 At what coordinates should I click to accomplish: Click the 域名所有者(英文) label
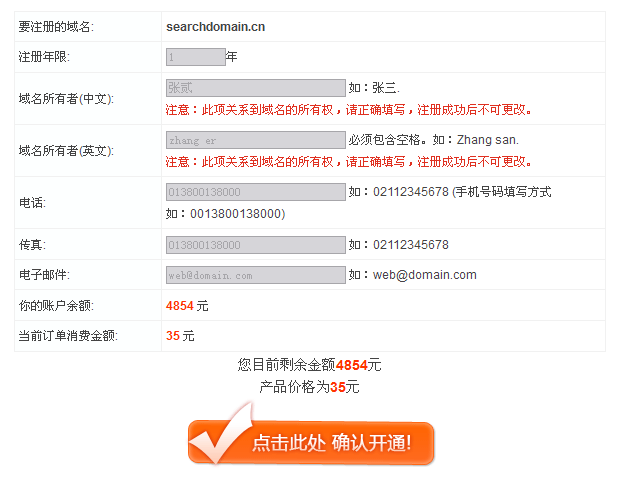click(x=66, y=151)
